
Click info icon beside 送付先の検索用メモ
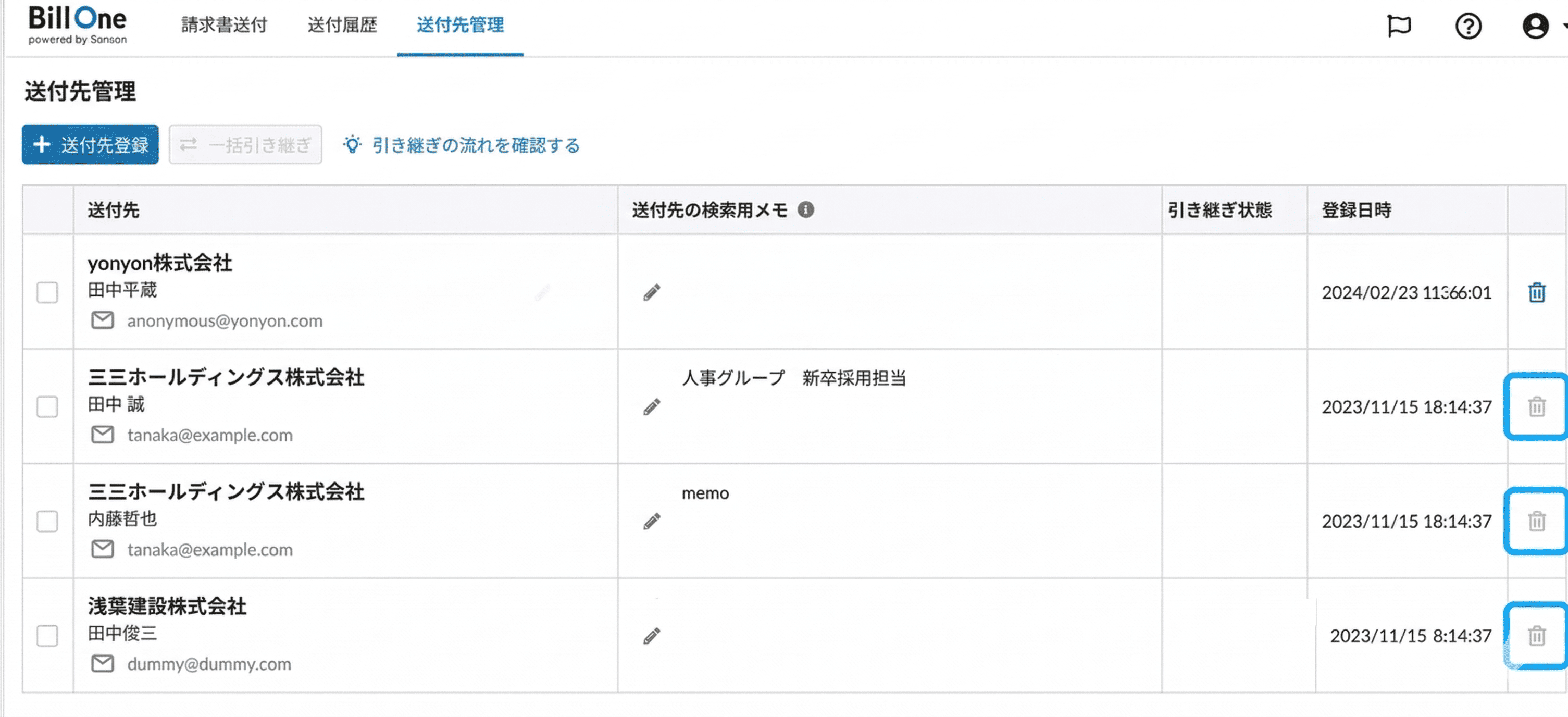point(805,210)
